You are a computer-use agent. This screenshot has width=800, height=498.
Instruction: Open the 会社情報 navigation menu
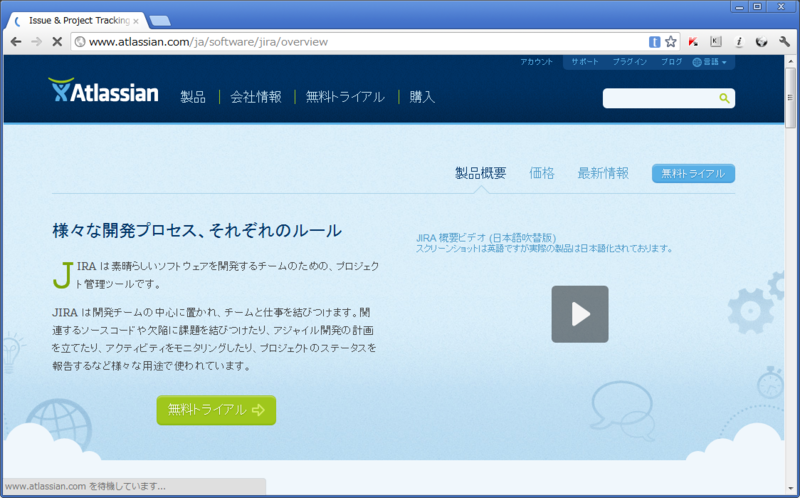pyautogui.click(x=256, y=96)
